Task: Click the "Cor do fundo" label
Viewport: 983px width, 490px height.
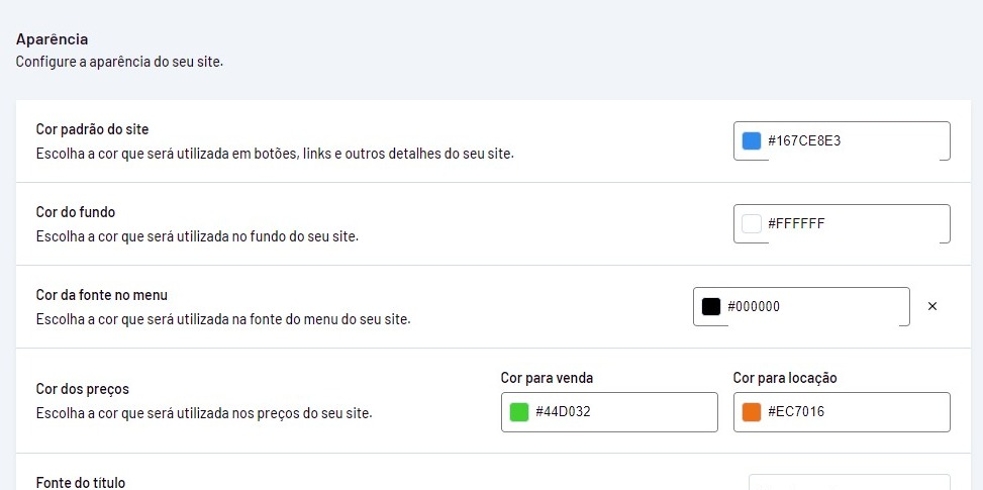Action: 74,212
